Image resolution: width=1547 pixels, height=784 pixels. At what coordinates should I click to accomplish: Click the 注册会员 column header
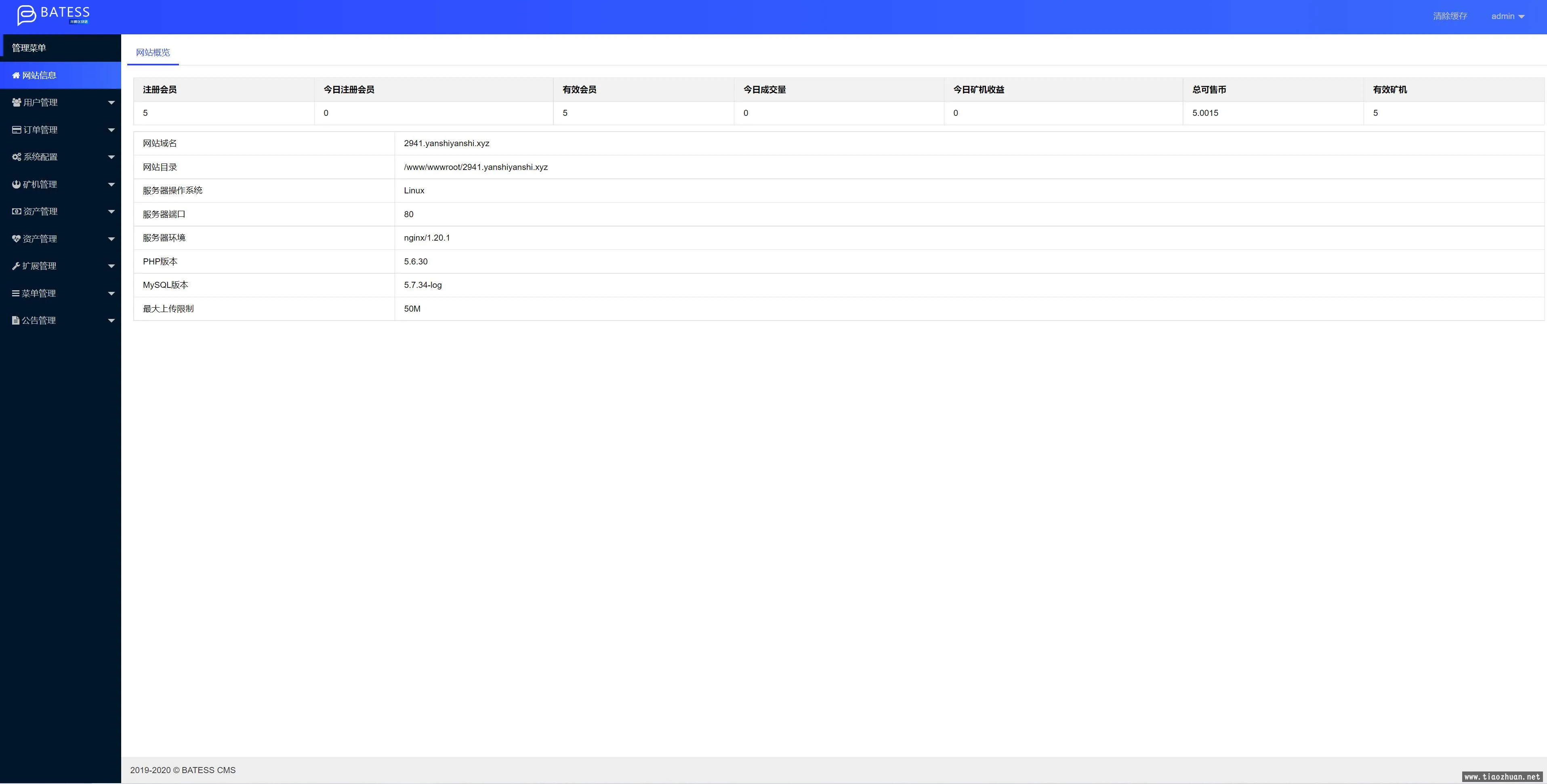click(160, 90)
